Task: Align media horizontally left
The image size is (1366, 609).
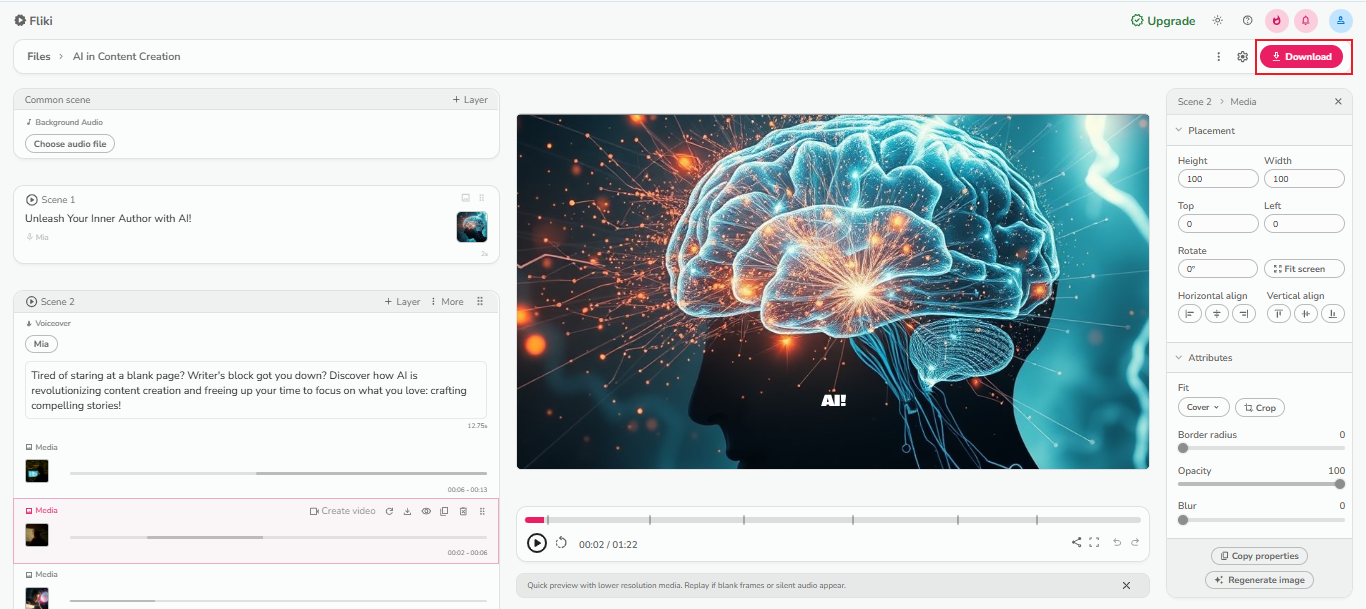Action: tap(1190, 314)
